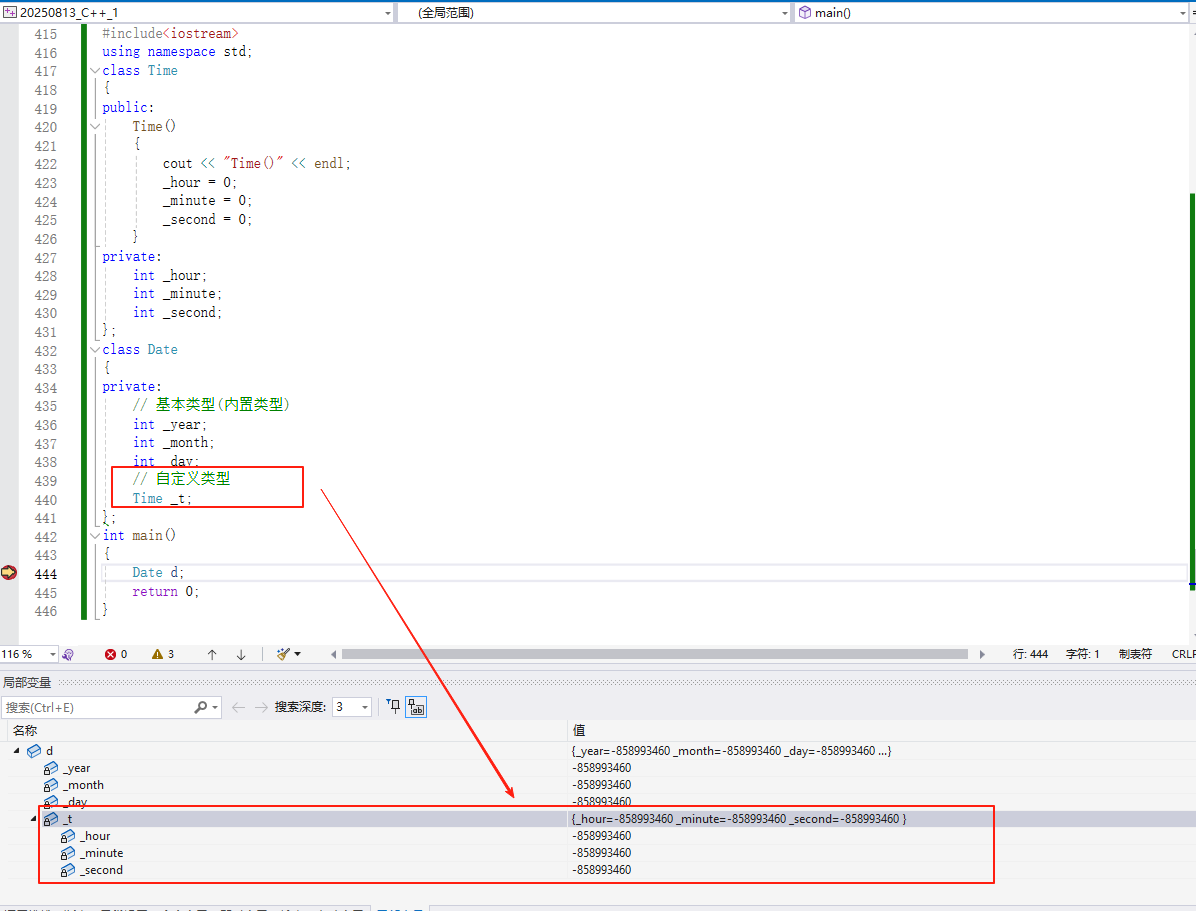Click the red error count icon
The height and width of the screenshot is (911, 1196).
pos(111,655)
